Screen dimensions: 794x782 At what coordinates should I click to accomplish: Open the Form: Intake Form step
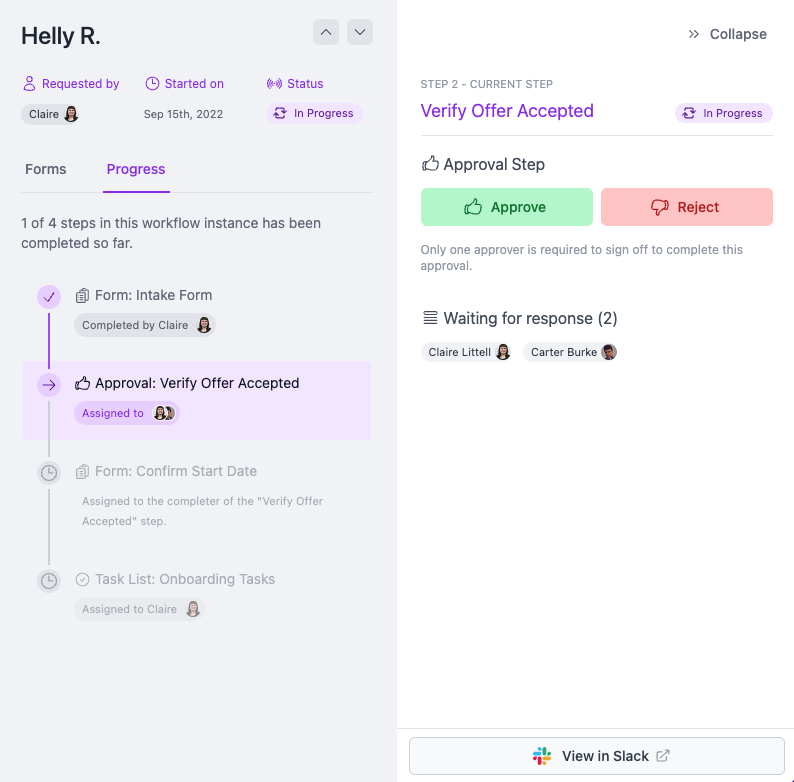153,296
